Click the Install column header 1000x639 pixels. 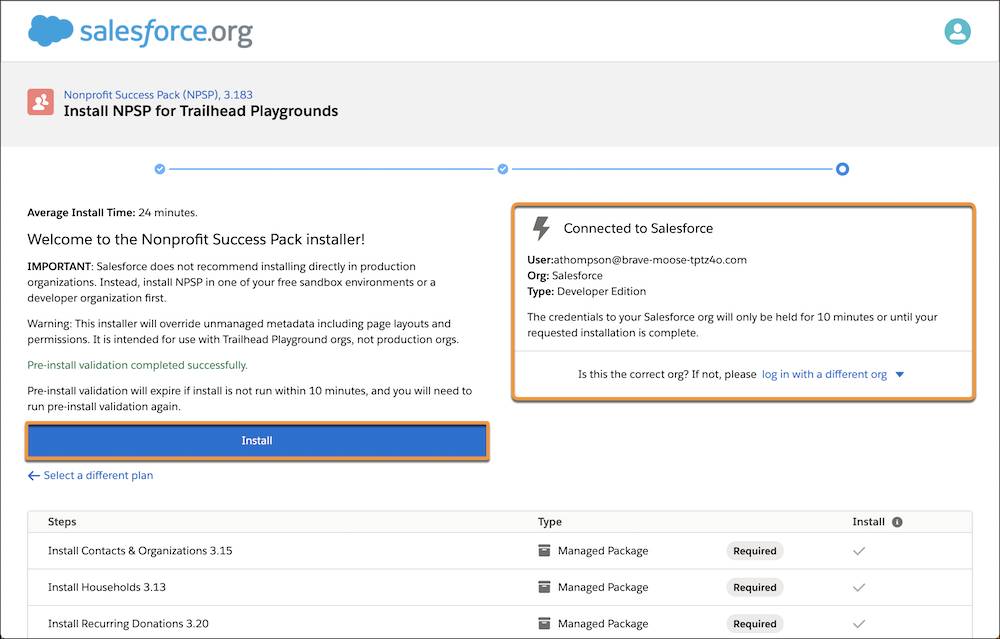click(x=869, y=522)
